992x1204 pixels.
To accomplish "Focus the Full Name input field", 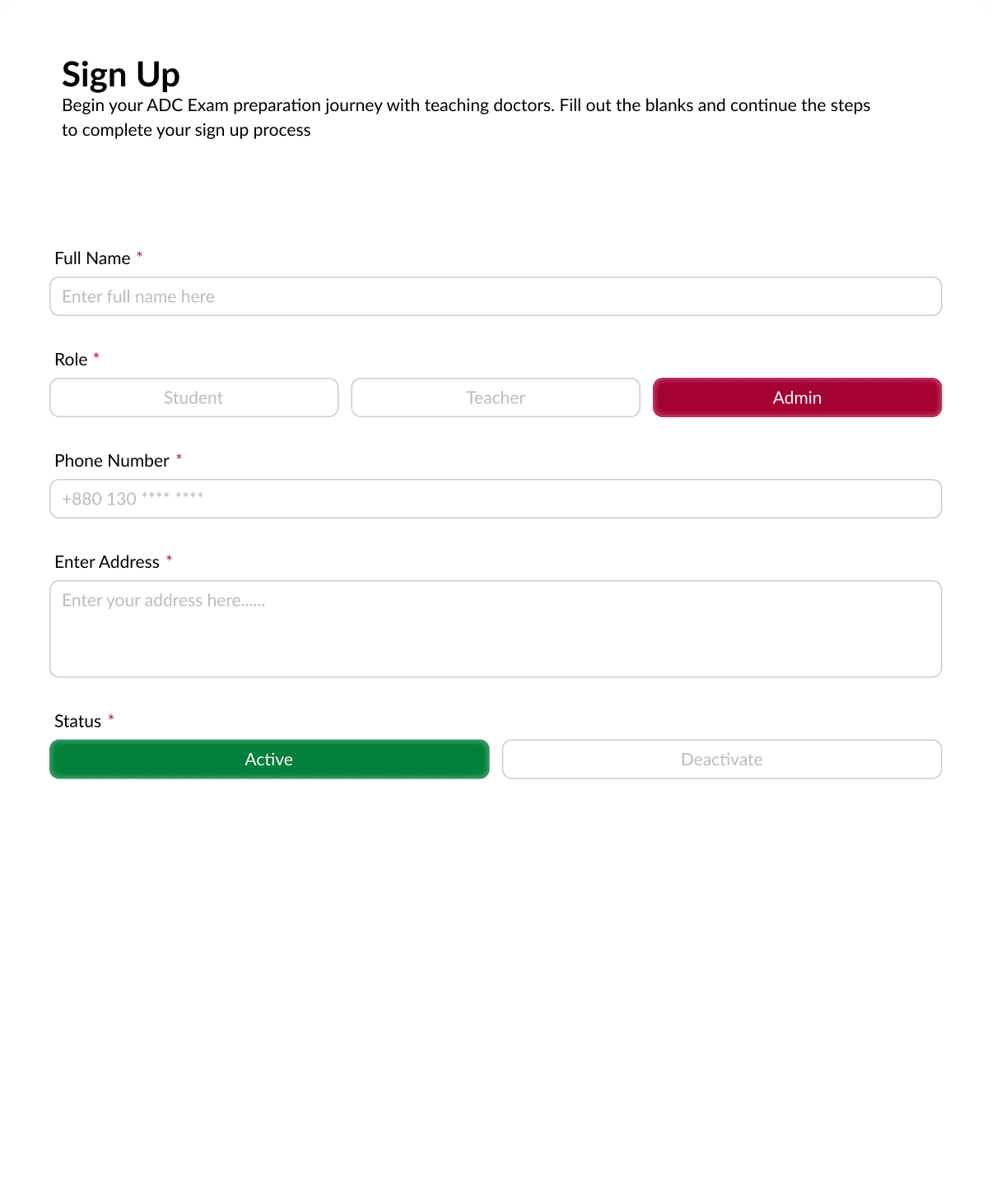I will 496,296.
